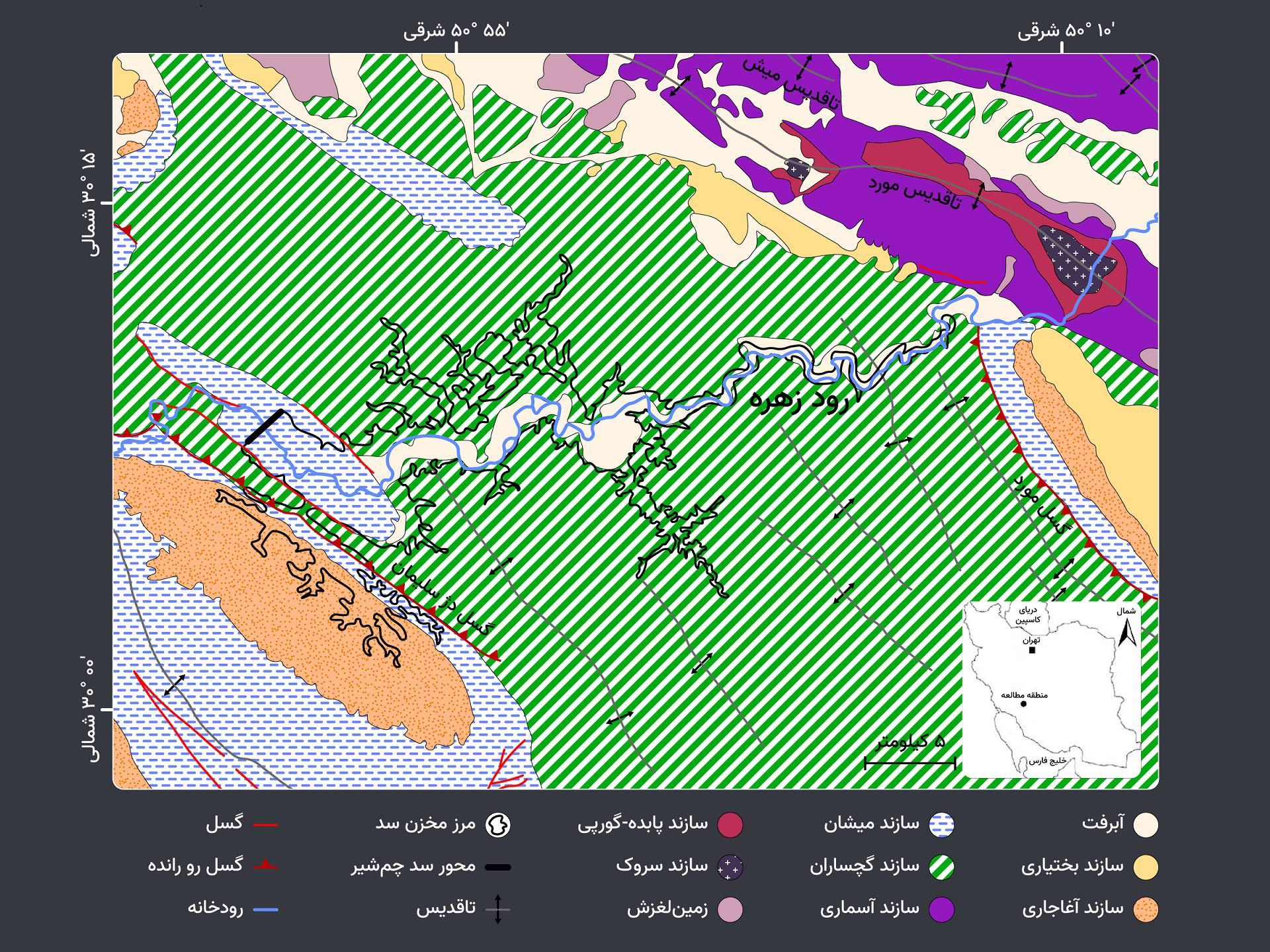Screen dimensions: 1270x952
Task: Click the black dam axis line on map
Action: (x=264, y=427)
